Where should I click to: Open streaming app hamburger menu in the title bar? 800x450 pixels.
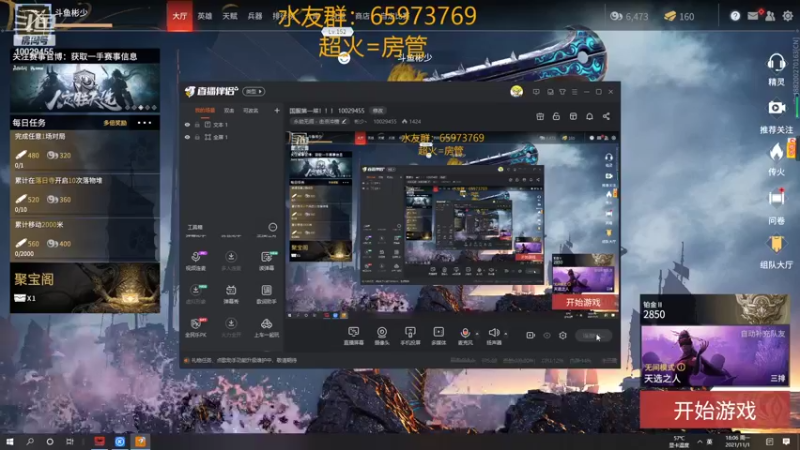point(574,92)
